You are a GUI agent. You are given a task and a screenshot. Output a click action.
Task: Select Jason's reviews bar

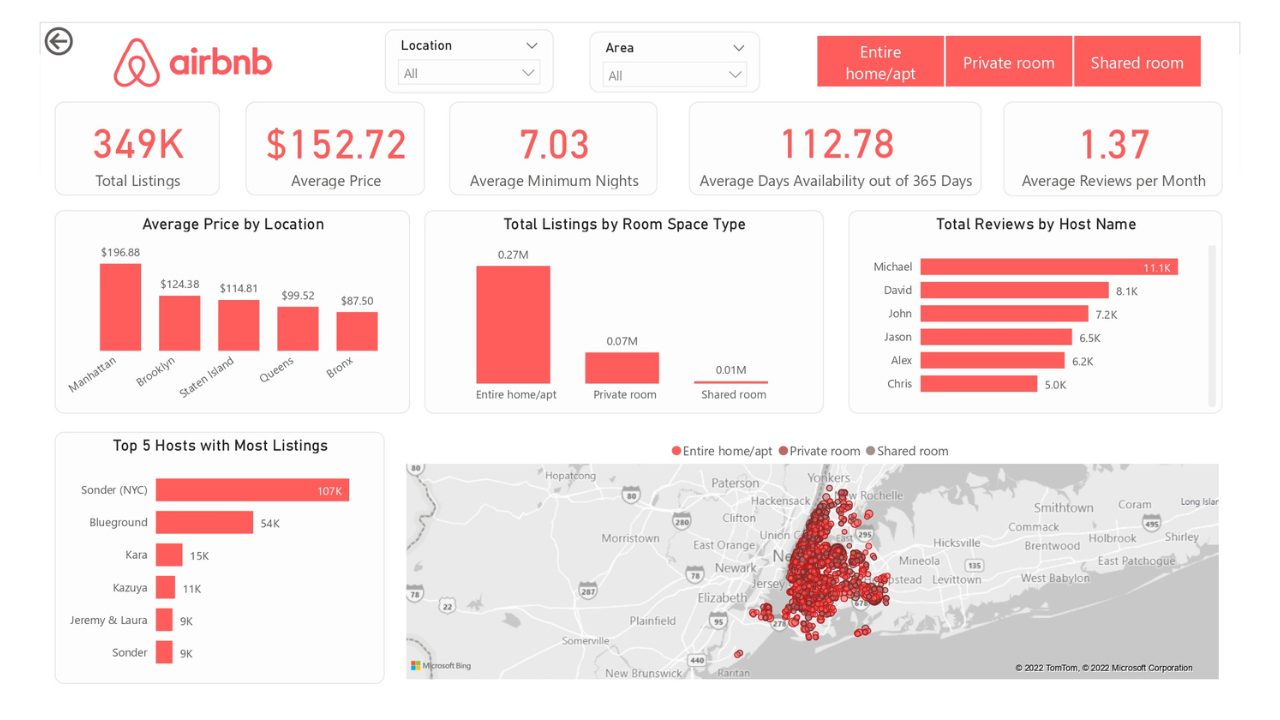[996, 337]
